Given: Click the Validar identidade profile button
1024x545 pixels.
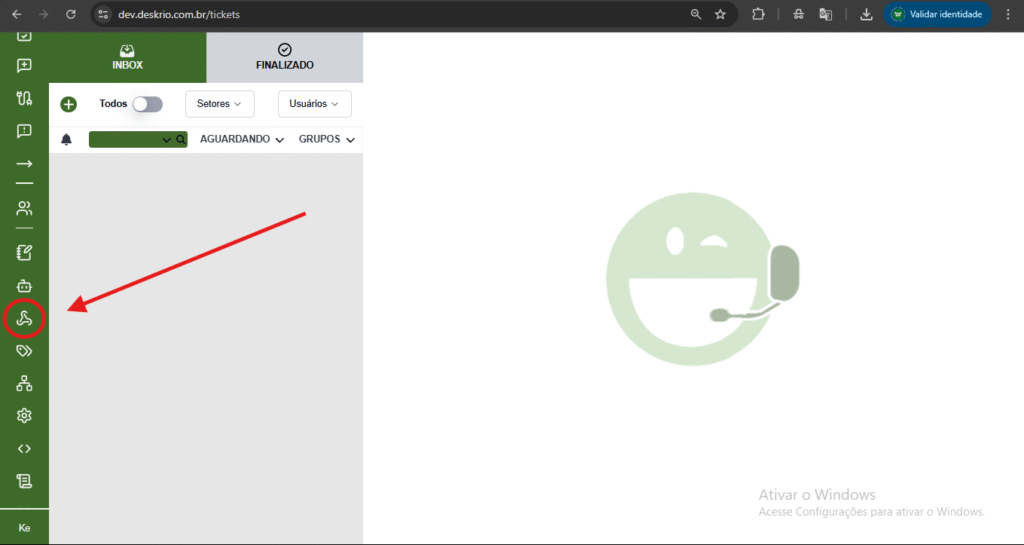Looking at the screenshot, I should pos(937,14).
